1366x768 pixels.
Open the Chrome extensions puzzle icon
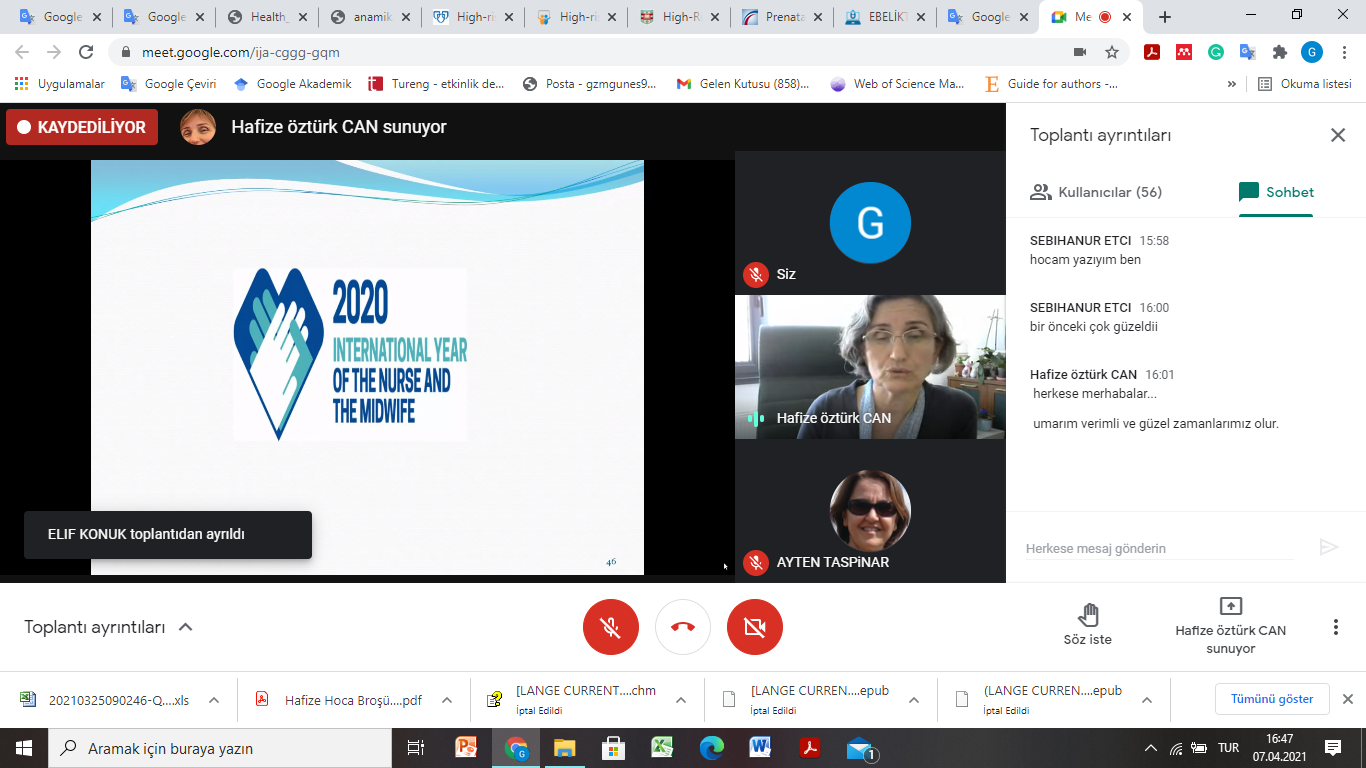click(1279, 52)
